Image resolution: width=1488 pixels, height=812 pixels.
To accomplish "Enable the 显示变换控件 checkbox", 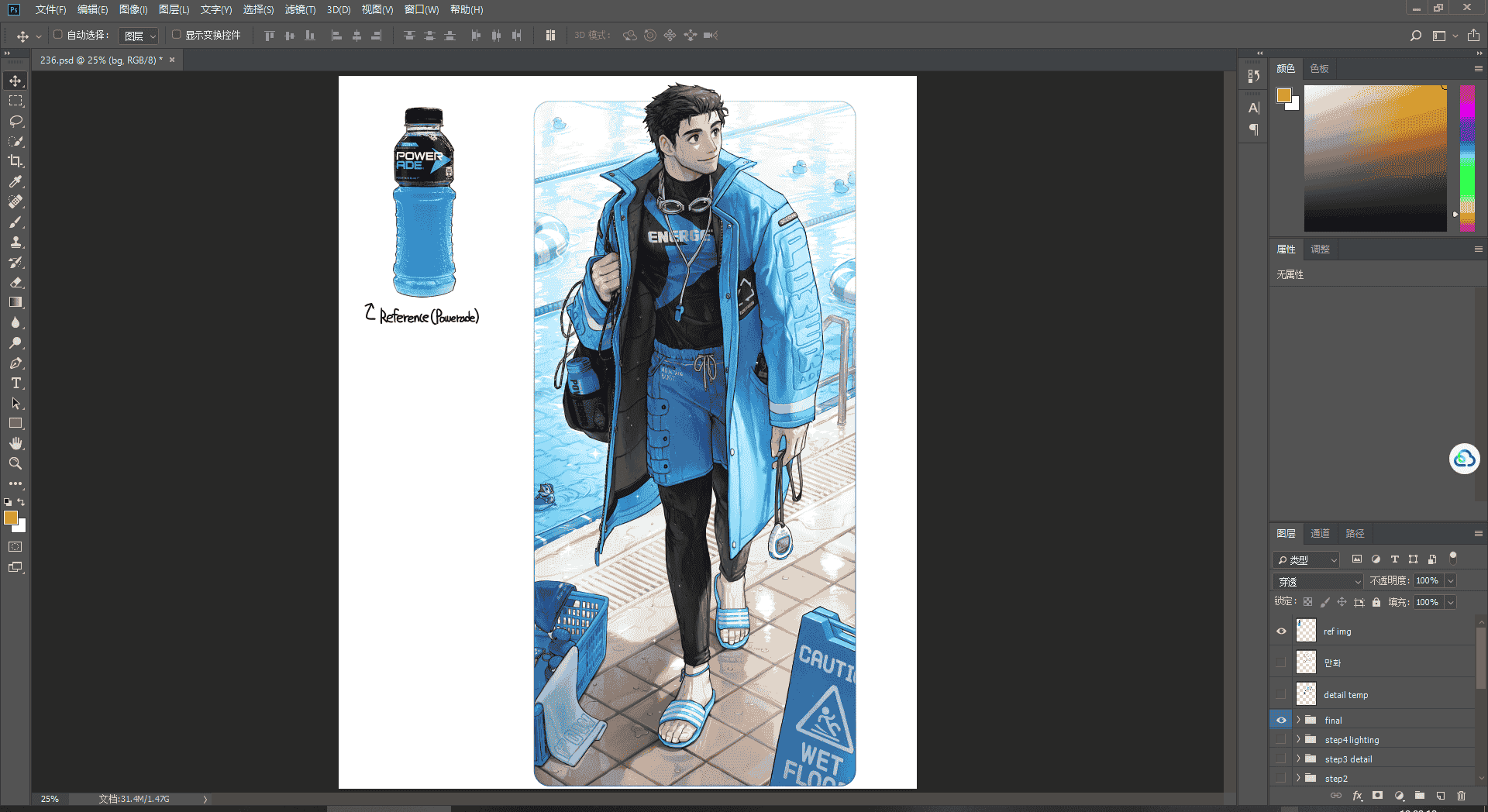I will 177,35.
